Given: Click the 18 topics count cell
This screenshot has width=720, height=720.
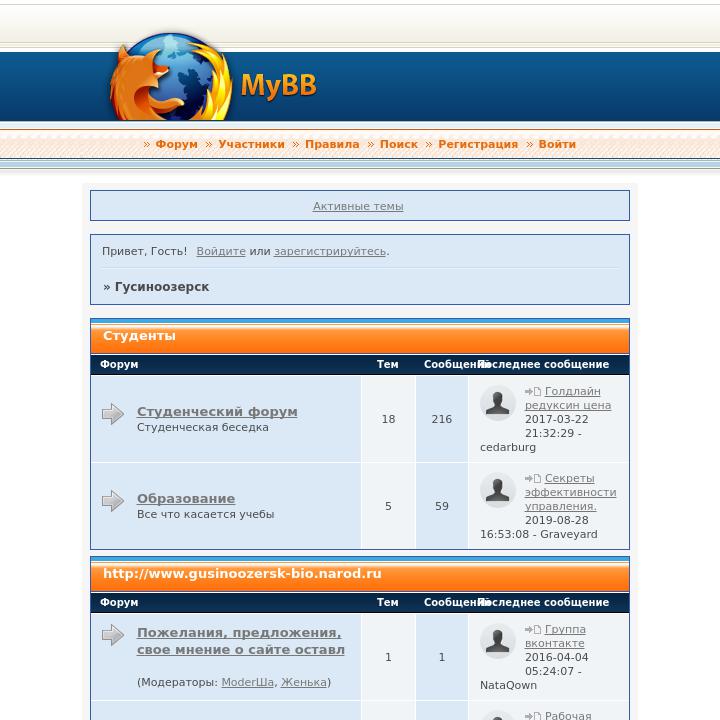Looking at the screenshot, I should point(388,419).
